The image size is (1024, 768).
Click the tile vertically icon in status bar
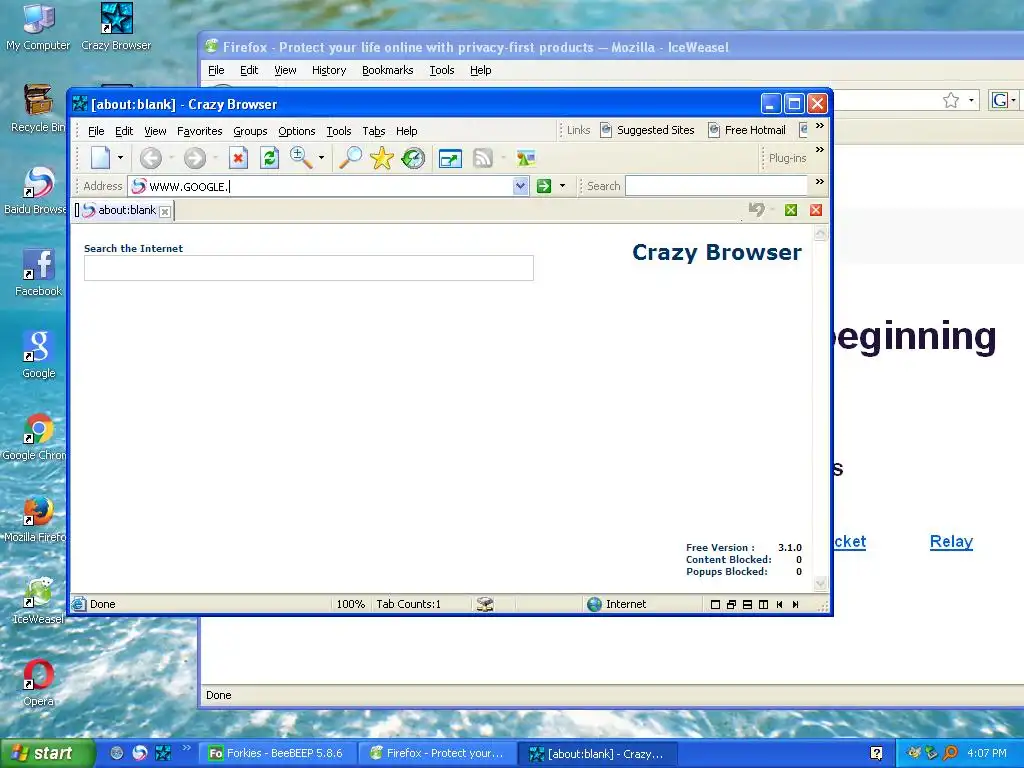coord(763,605)
